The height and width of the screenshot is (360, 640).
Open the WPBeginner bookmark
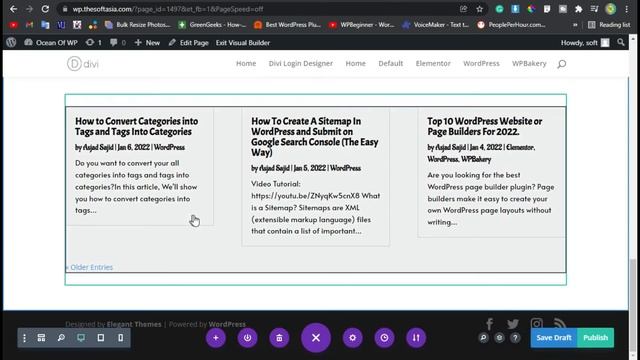pyautogui.click(x=362, y=25)
